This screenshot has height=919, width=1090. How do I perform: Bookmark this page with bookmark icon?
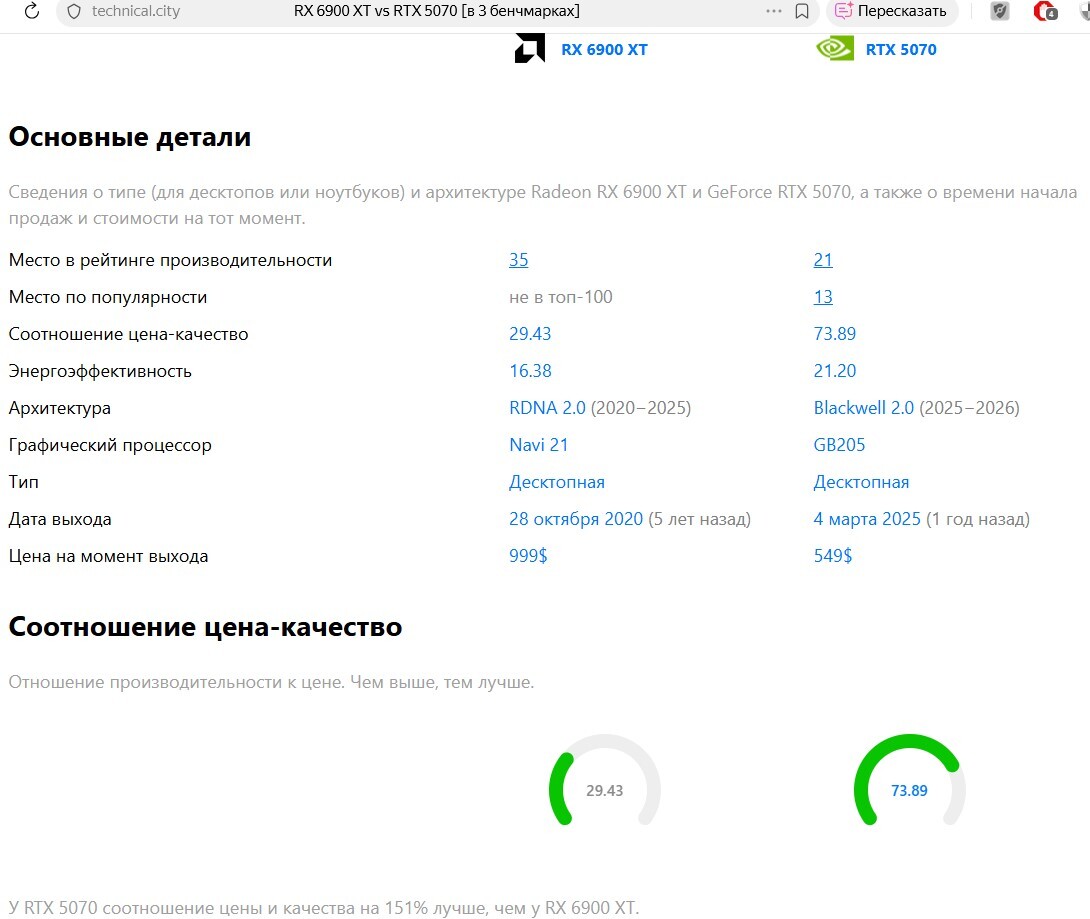pyautogui.click(x=802, y=11)
